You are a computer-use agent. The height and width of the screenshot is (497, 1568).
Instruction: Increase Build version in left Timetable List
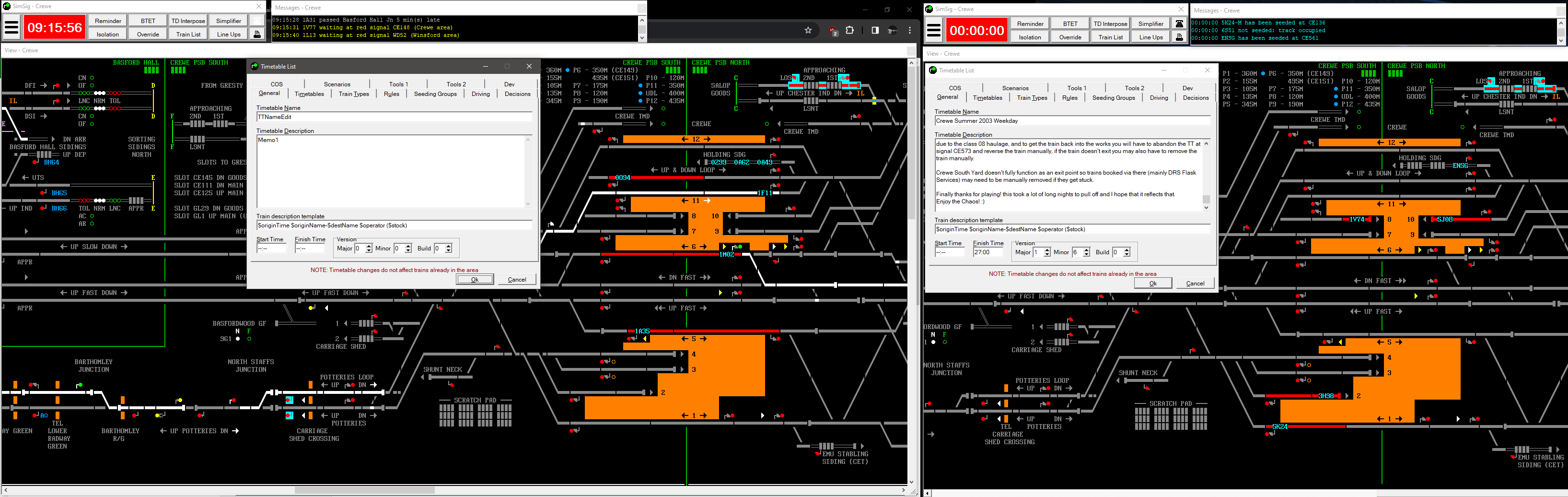tap(449, 246)
